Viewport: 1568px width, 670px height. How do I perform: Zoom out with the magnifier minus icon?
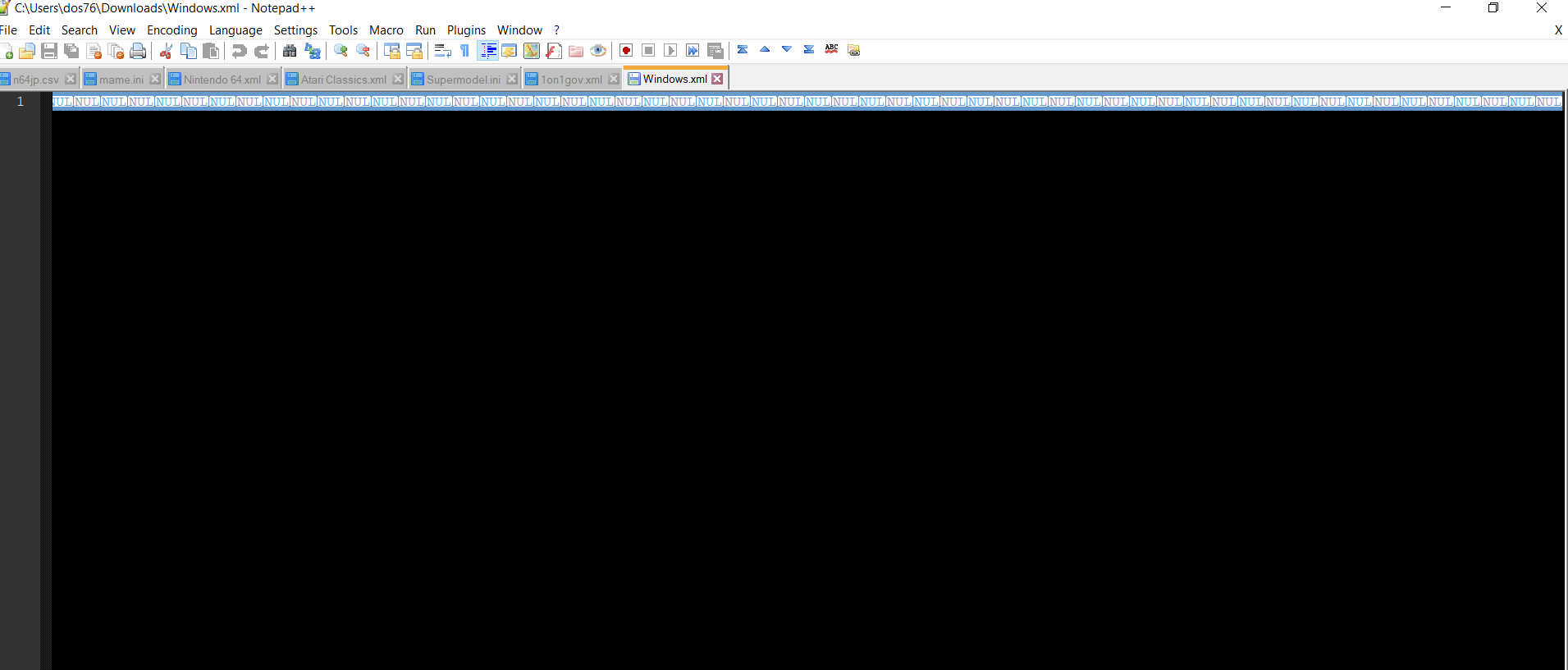[363, 51]
